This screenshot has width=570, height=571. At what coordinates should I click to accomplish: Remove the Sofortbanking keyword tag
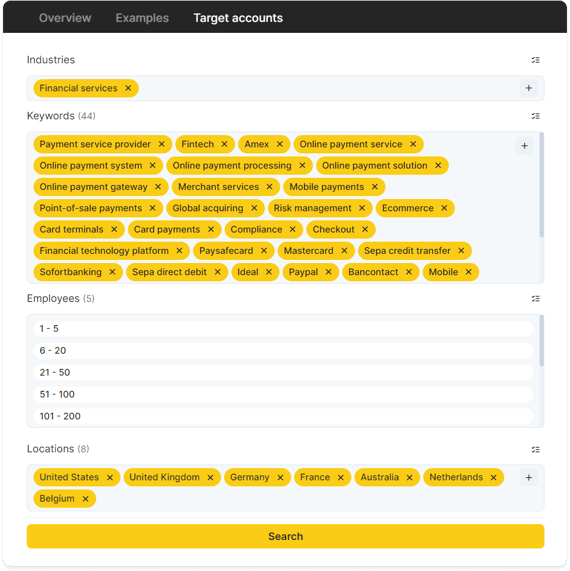click(x=112, y=272)
